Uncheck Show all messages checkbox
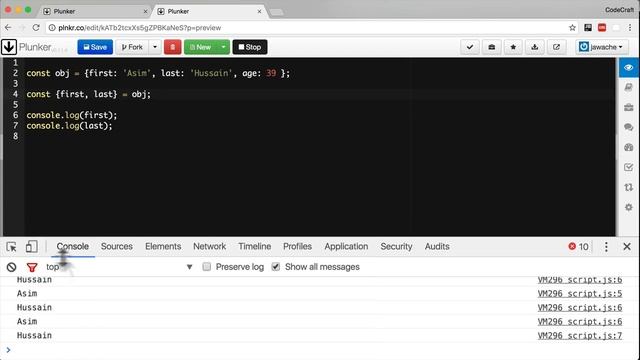The height and width of the screenshot is (360, 640). point(276,267)
